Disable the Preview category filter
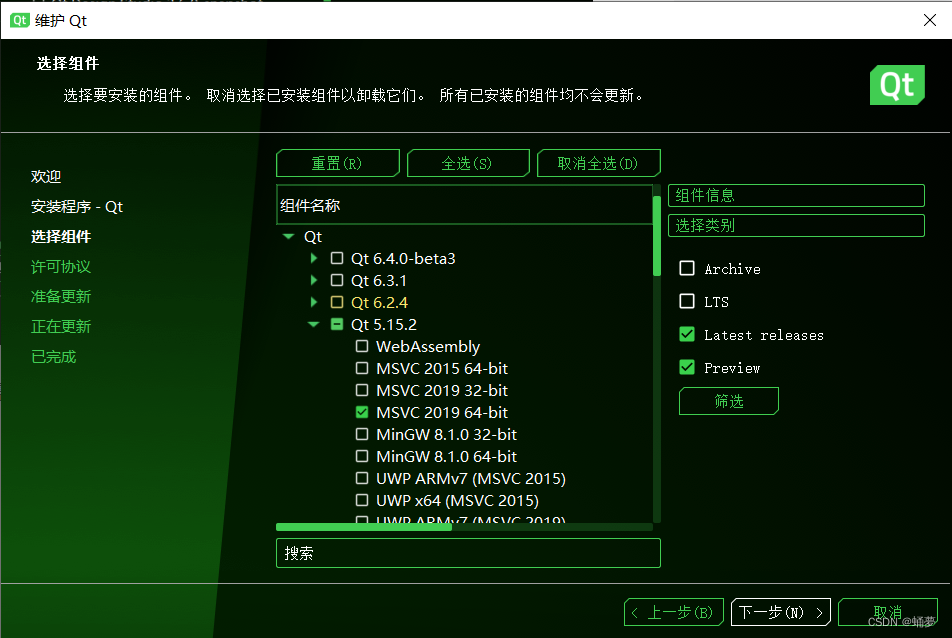Screen dimensions: 952x638 click(687, 367)
